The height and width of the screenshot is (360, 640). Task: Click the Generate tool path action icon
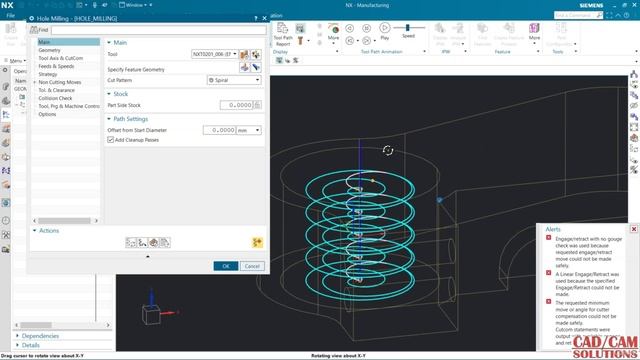pos(131,243)
